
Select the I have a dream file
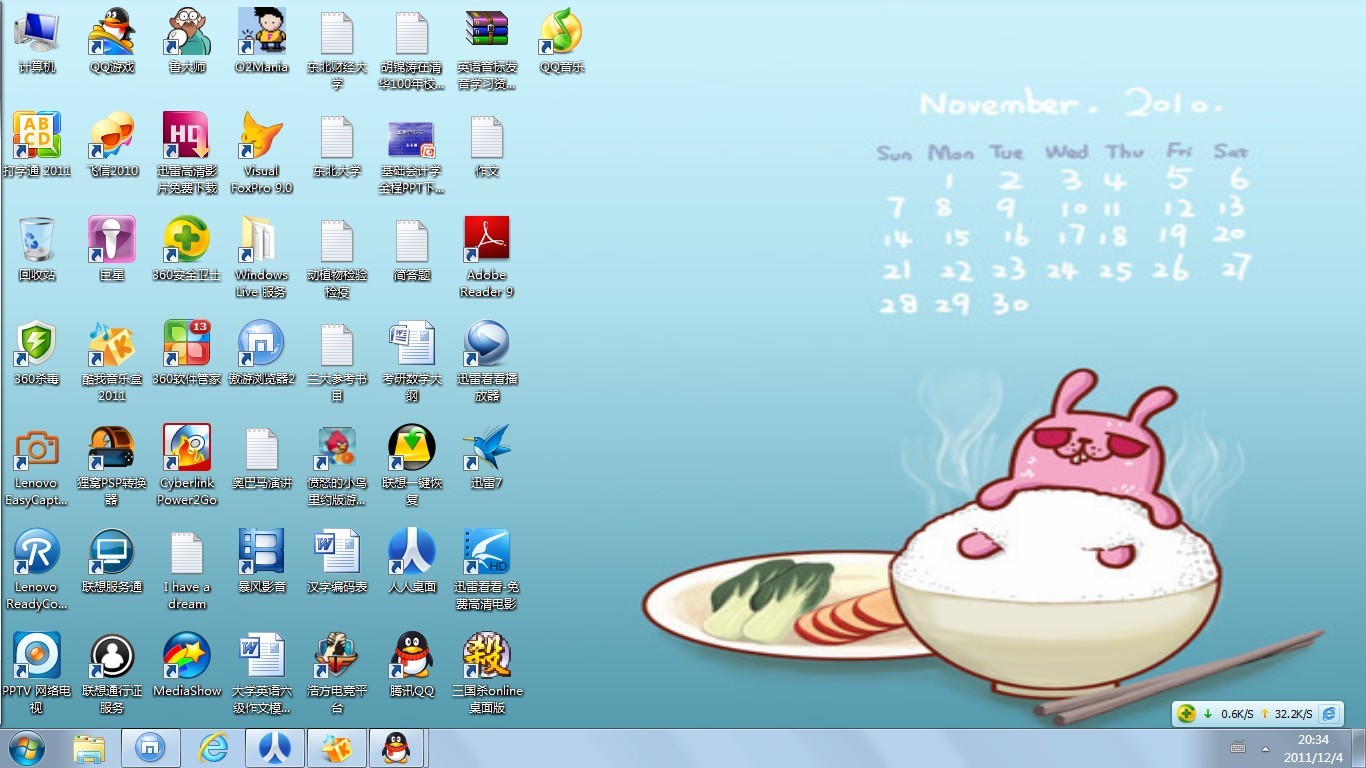coord(187,569)
